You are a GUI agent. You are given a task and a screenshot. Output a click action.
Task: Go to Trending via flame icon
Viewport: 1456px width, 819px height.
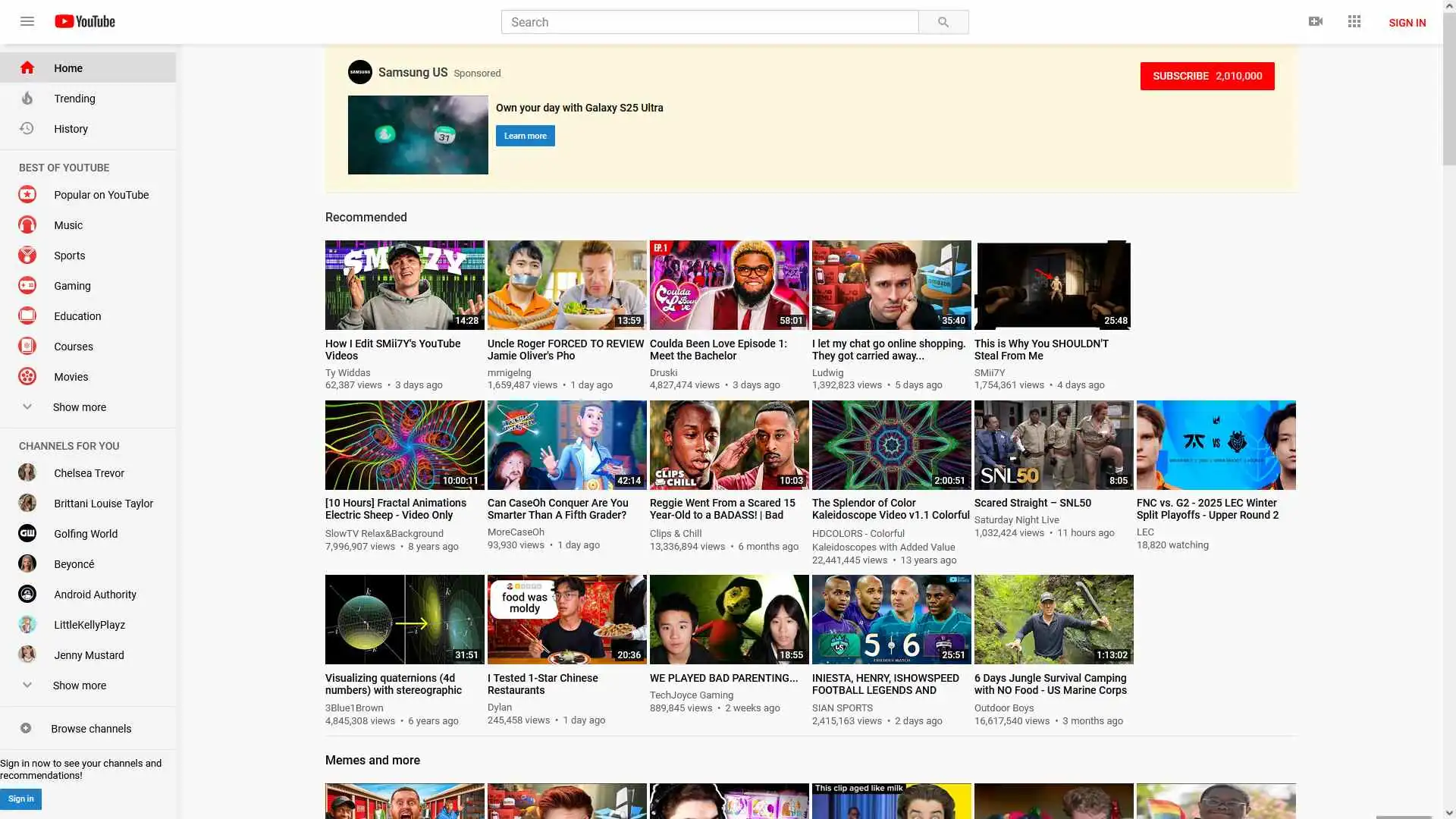27,99
